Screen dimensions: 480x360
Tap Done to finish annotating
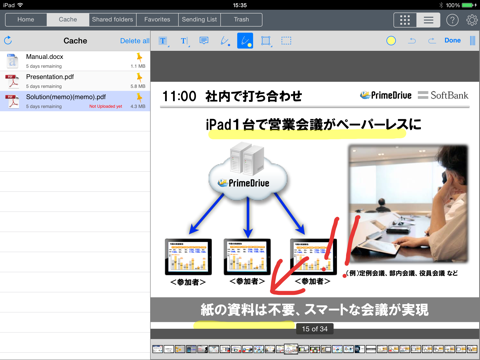(452, 40)
